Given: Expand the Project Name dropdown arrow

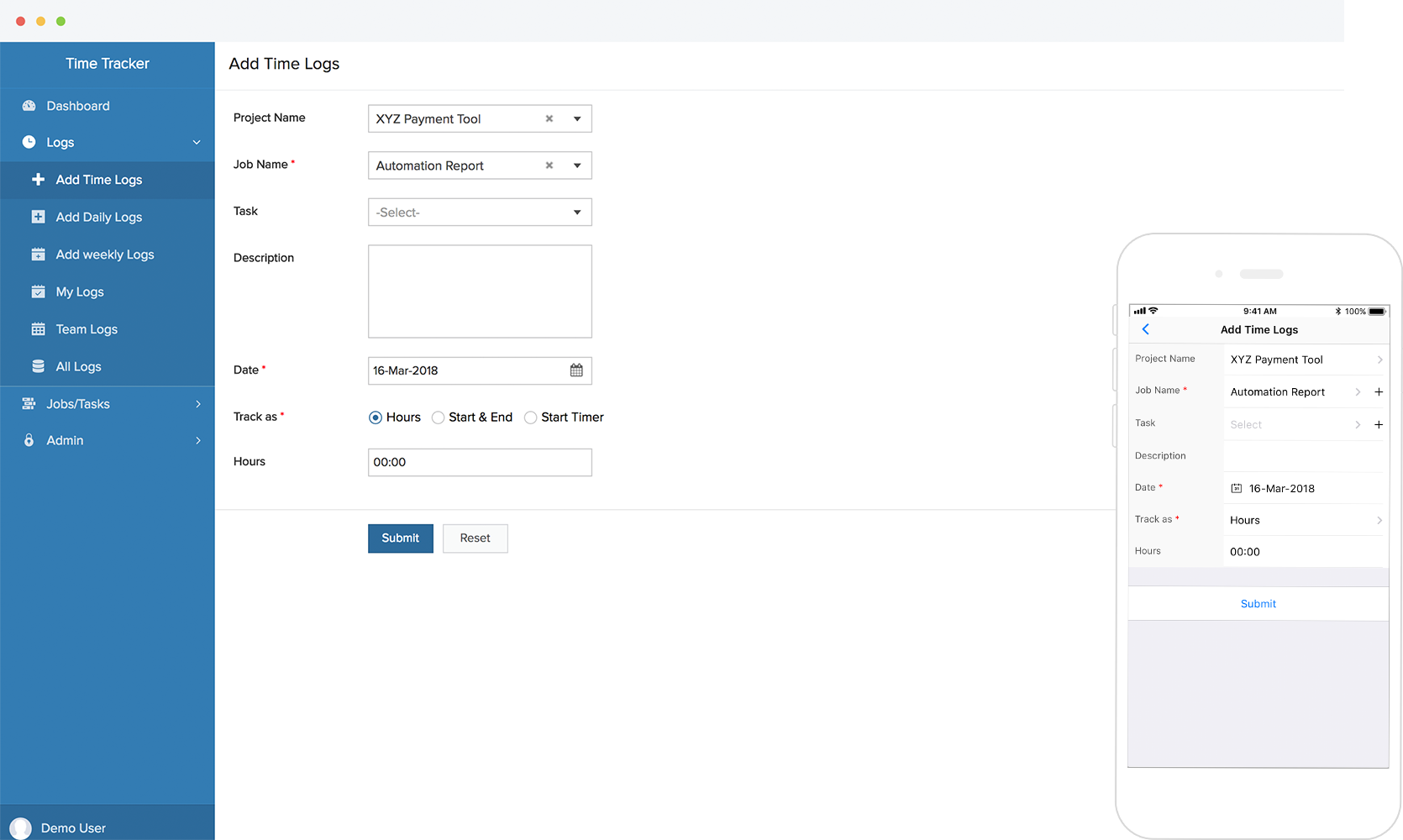Looking at the screenshot, I should (x=577, y=119).
